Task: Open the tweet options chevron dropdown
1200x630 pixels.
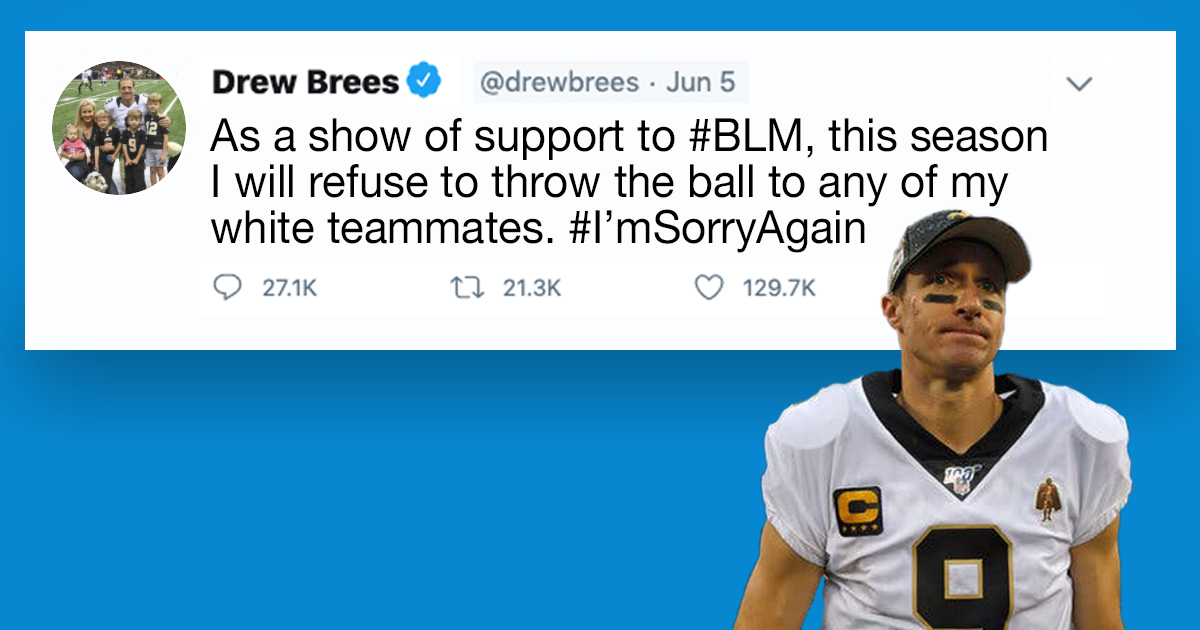Action: pos(1079,84)
